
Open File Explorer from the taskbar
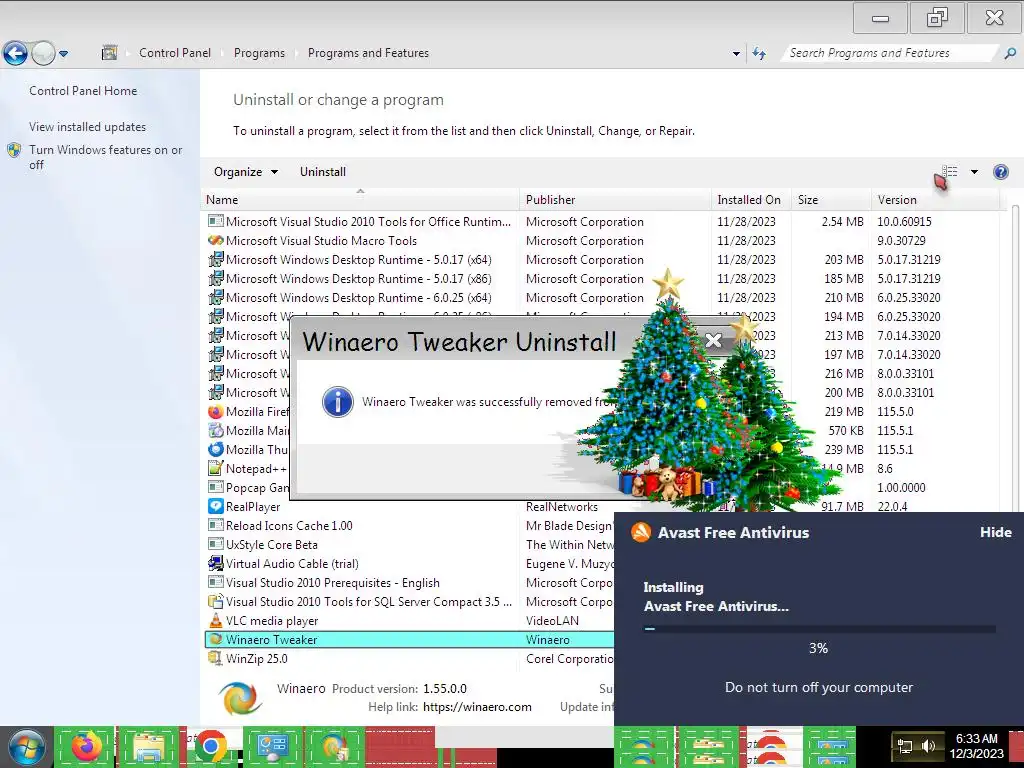pyautogui.click(x=148, y=747)
